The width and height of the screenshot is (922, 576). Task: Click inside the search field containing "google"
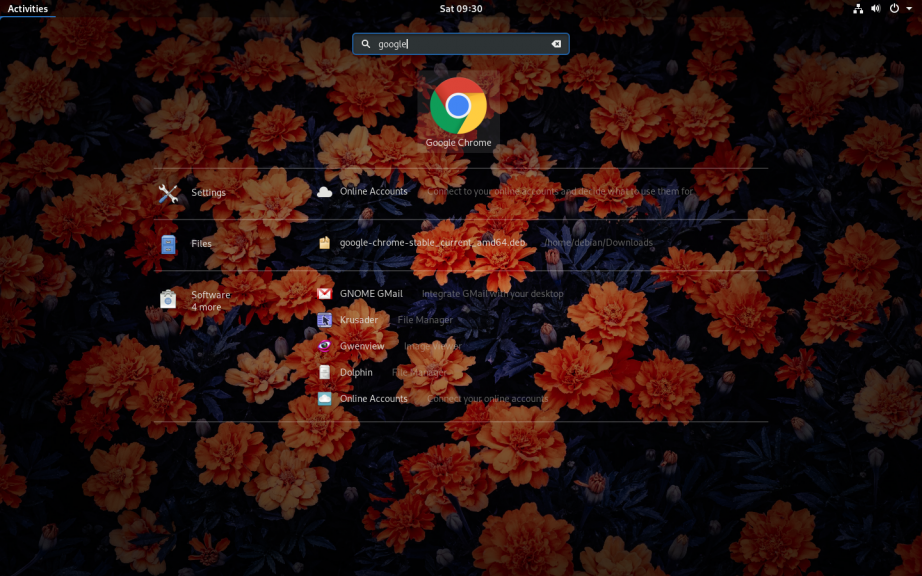pyautogui.click(x=460, y=44)
